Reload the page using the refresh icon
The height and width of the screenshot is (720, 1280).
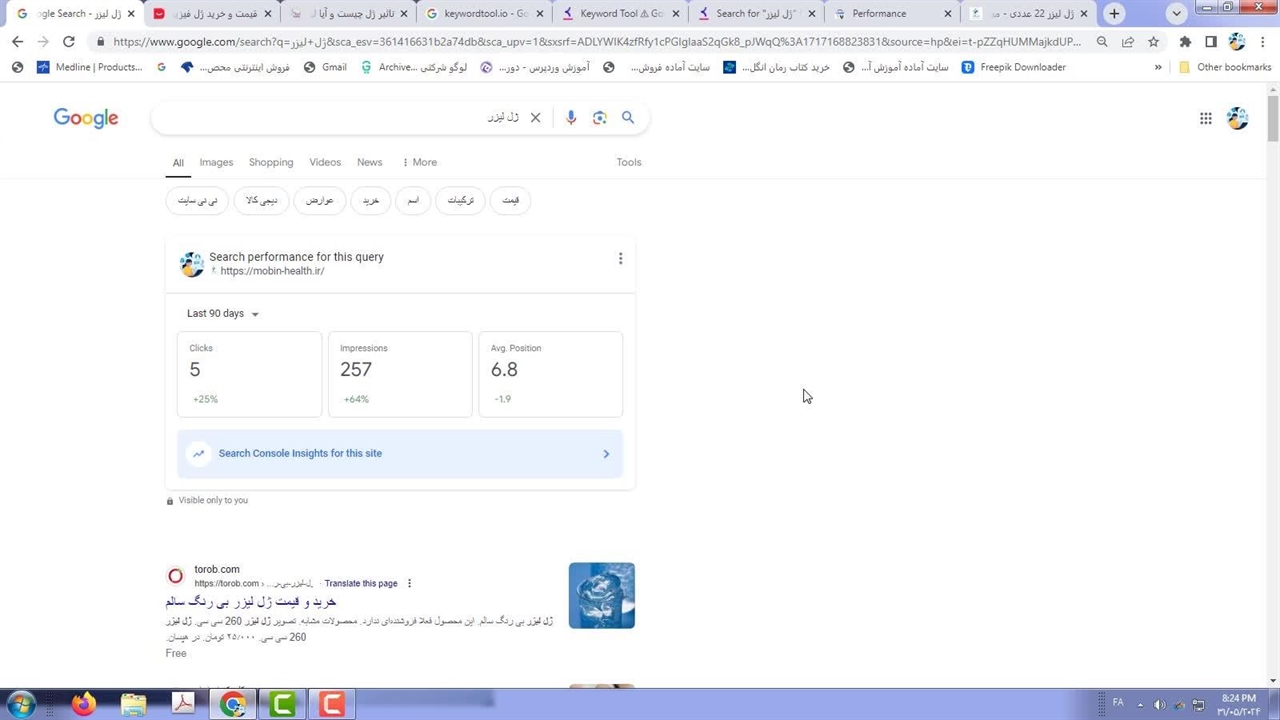68,41
